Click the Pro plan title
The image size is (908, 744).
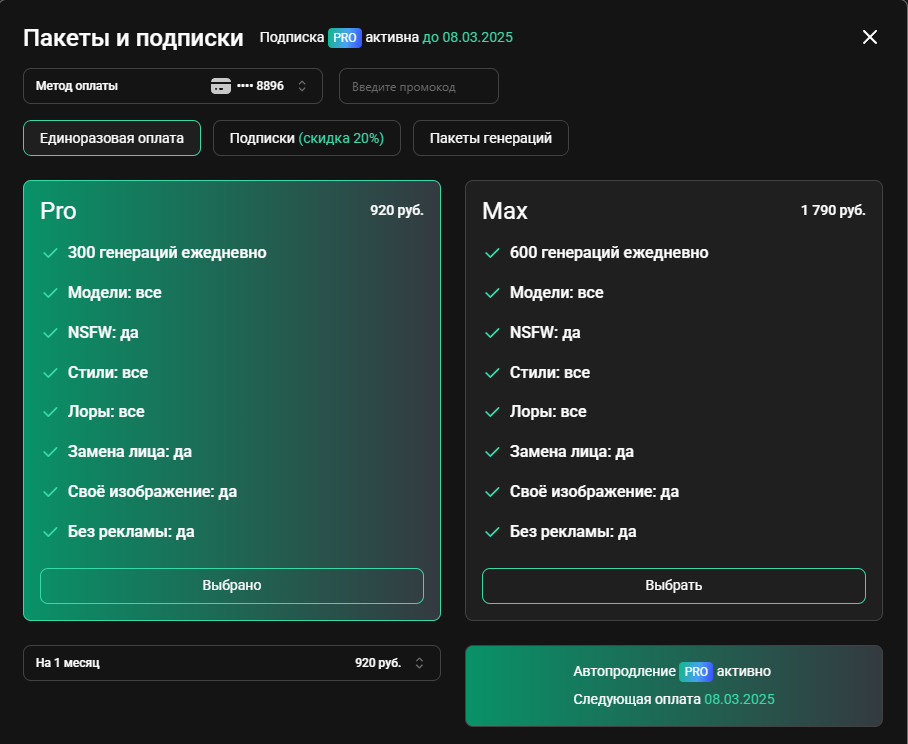coord(58,211)
